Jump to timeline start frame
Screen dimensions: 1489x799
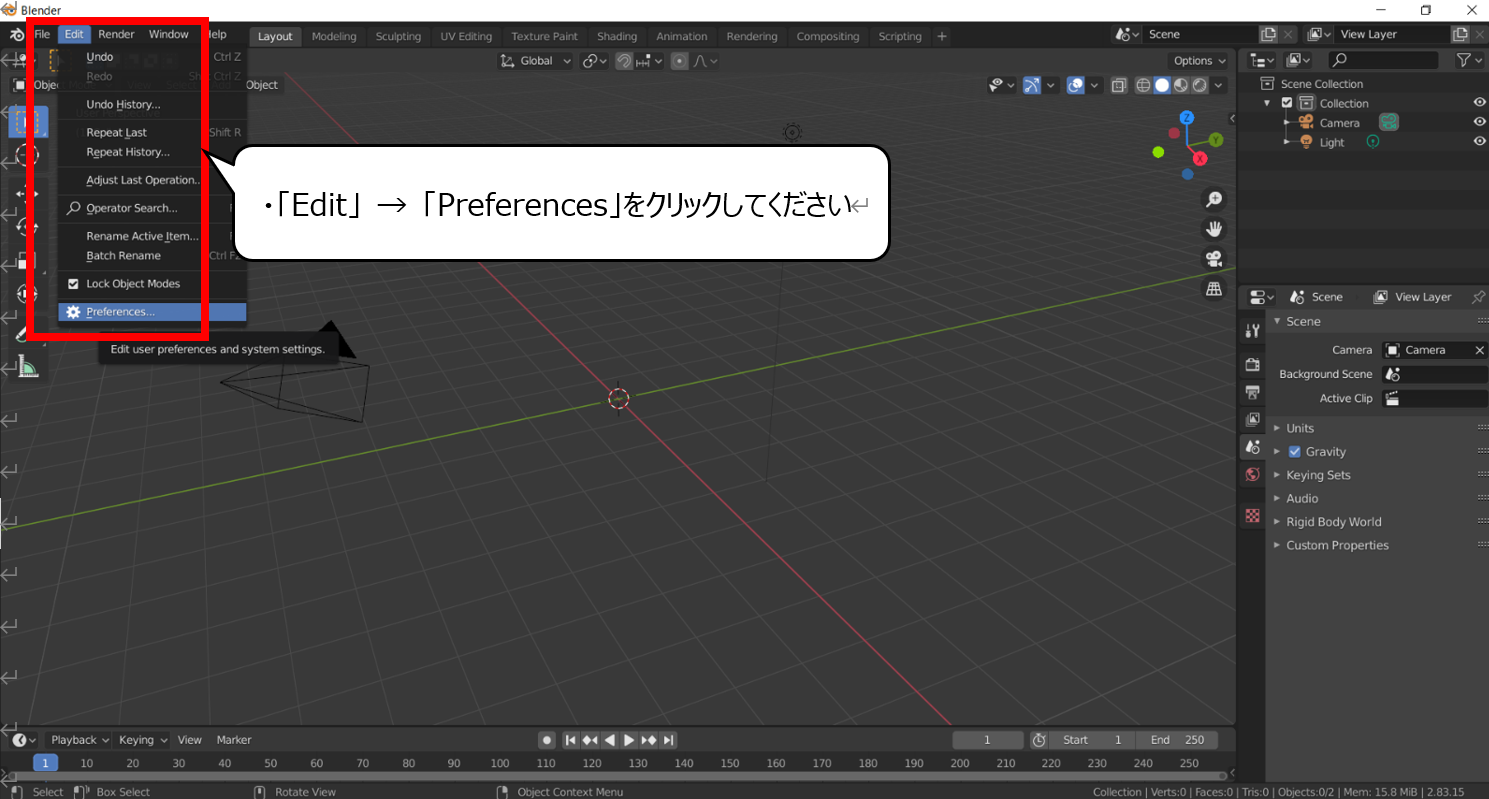click(x=570, y=740)
